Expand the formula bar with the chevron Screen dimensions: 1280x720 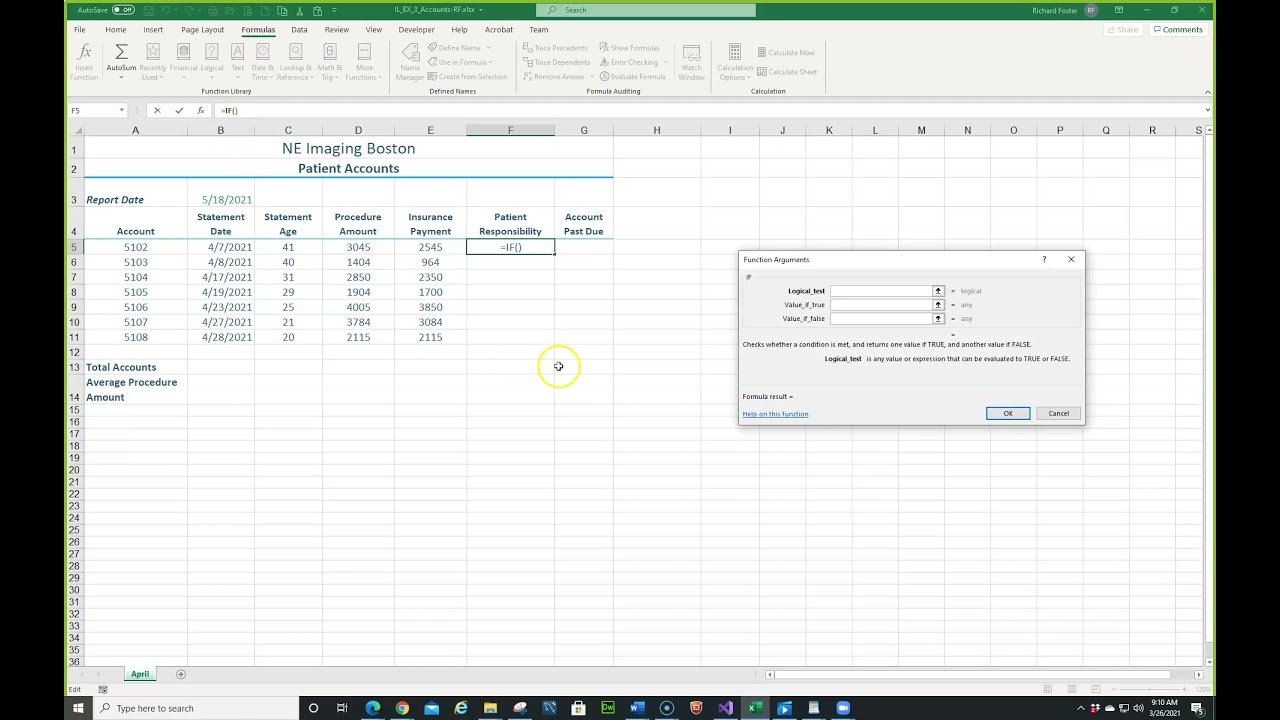click(1207, 110)
